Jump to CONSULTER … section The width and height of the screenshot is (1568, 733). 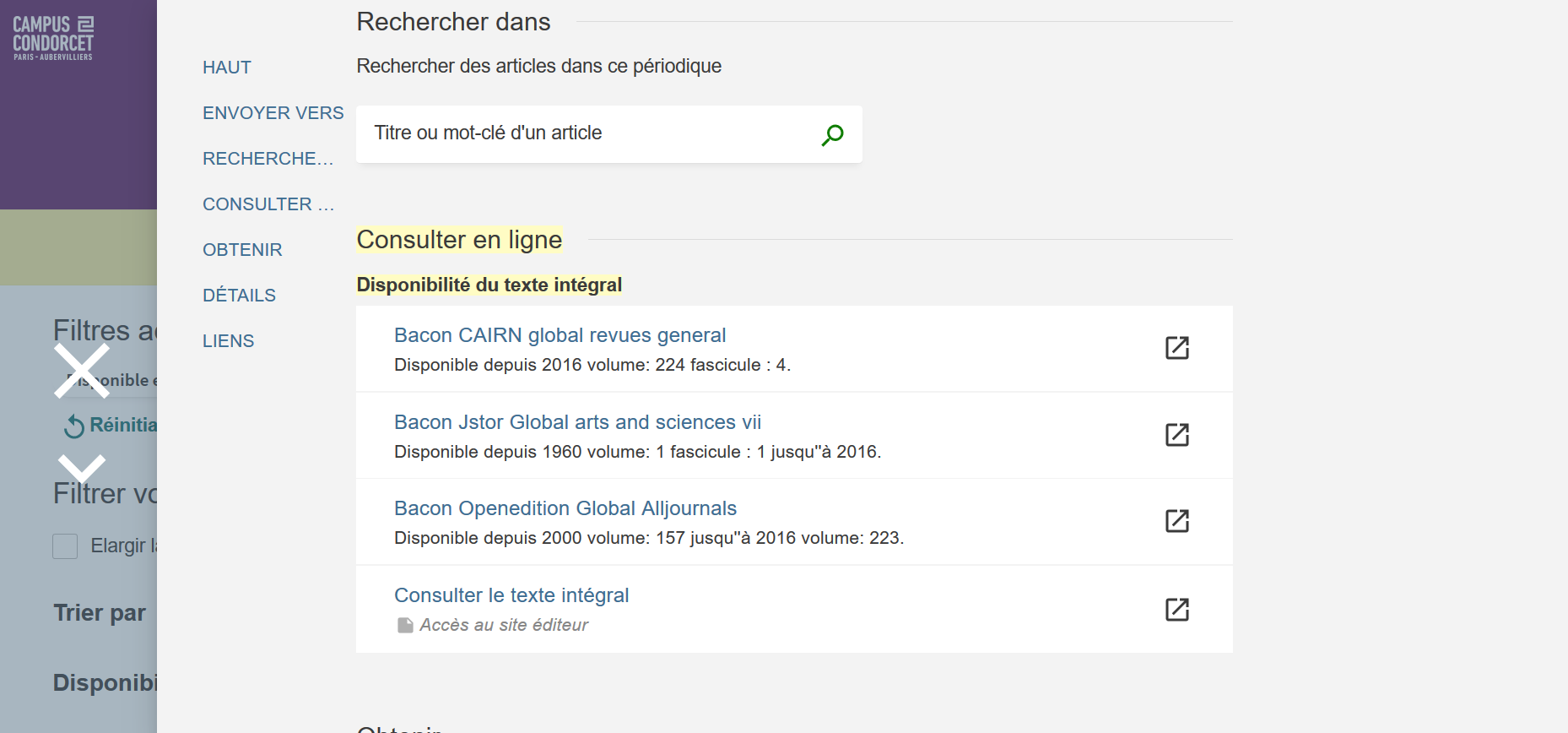pyautogui.click(x=268, y=204)
